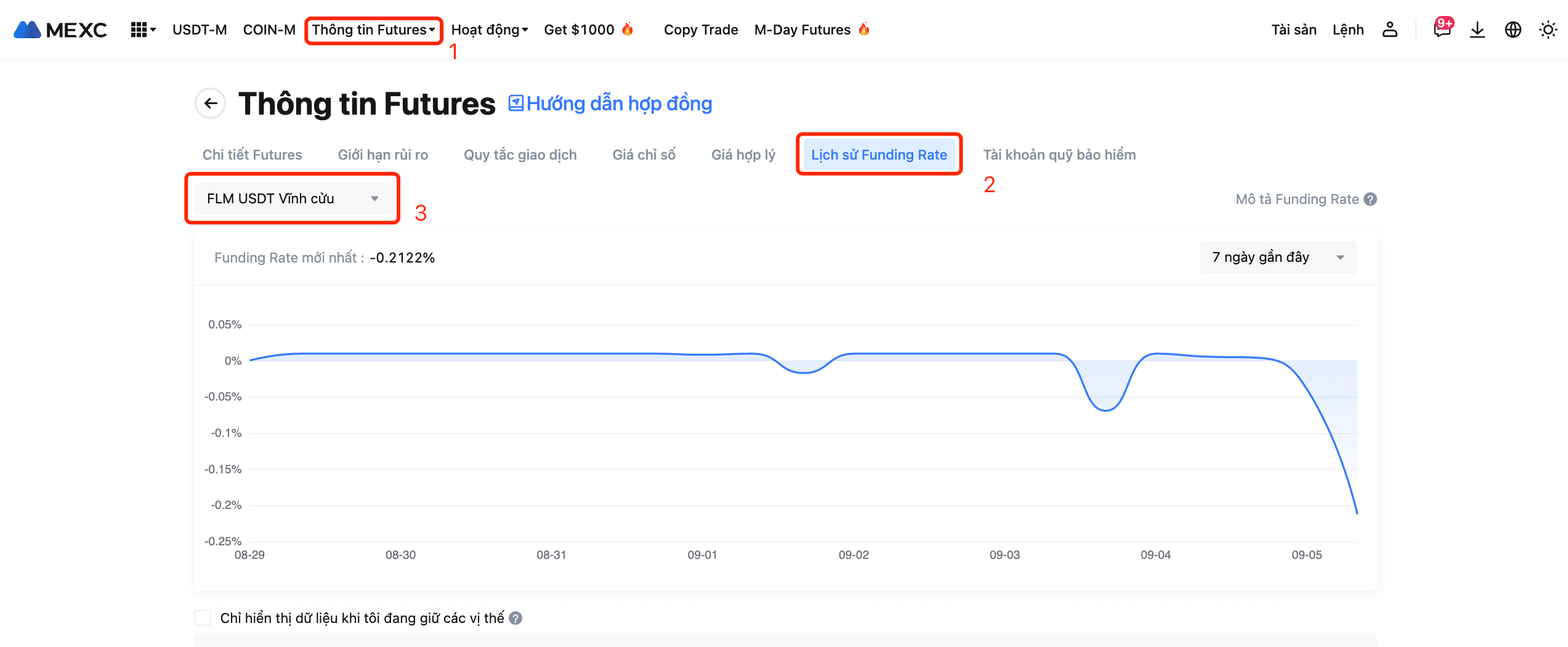The height and width of the screenshot is (647, 1568).
Task: Enable showing data only for held positions
Action: click(x=203, y=618)
